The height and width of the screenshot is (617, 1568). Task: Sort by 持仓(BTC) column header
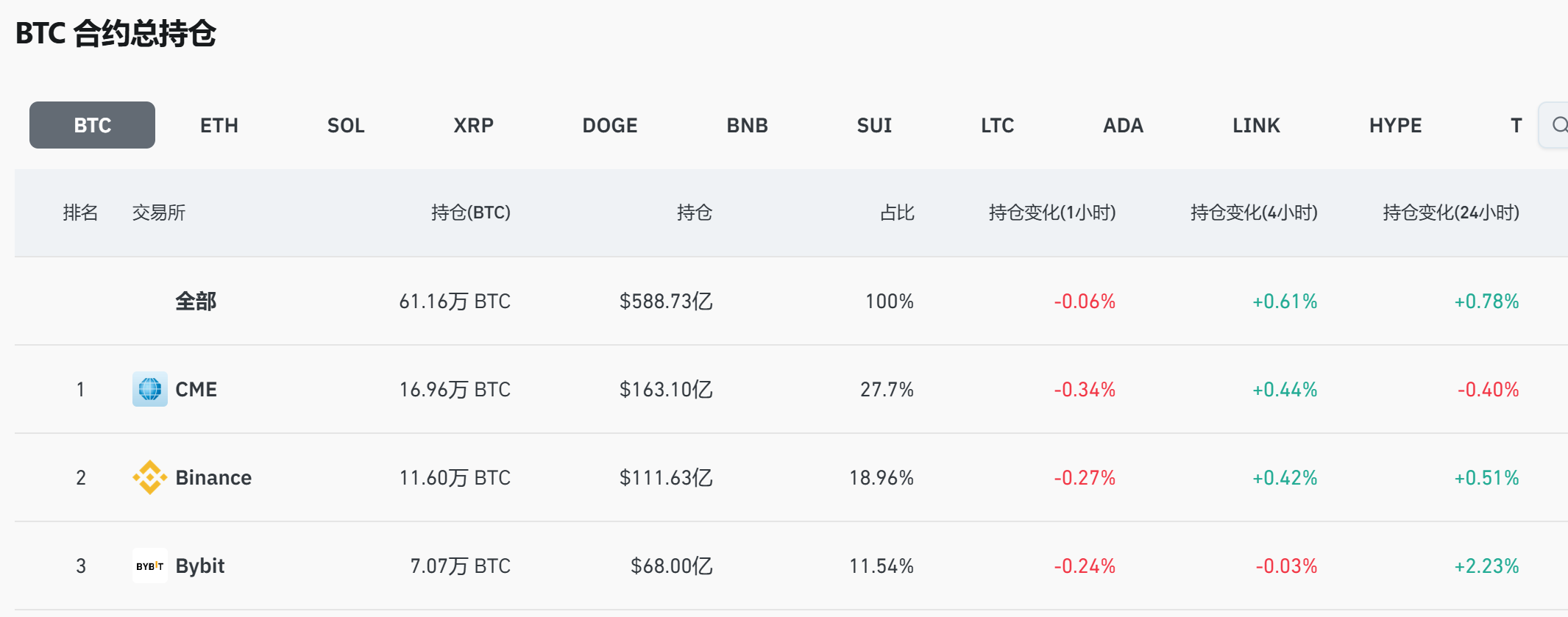[x=471, y=213]
